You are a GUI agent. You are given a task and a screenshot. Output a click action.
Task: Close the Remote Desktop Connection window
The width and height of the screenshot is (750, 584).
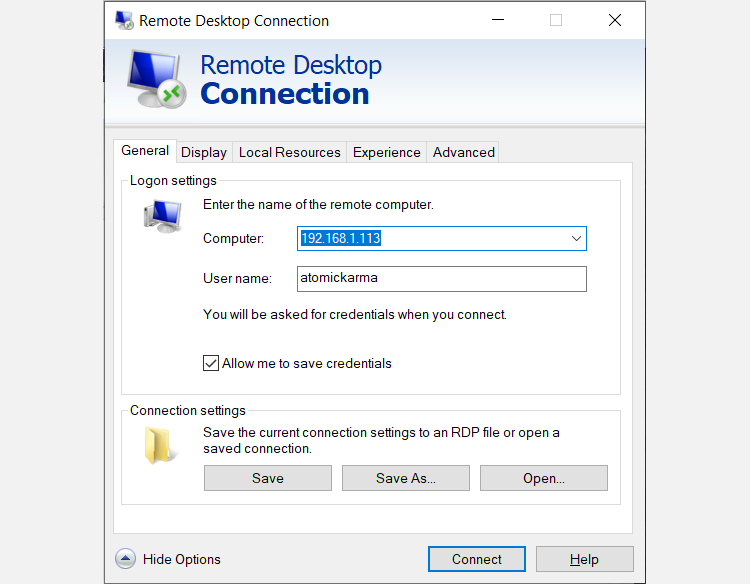tap(615, 20)
